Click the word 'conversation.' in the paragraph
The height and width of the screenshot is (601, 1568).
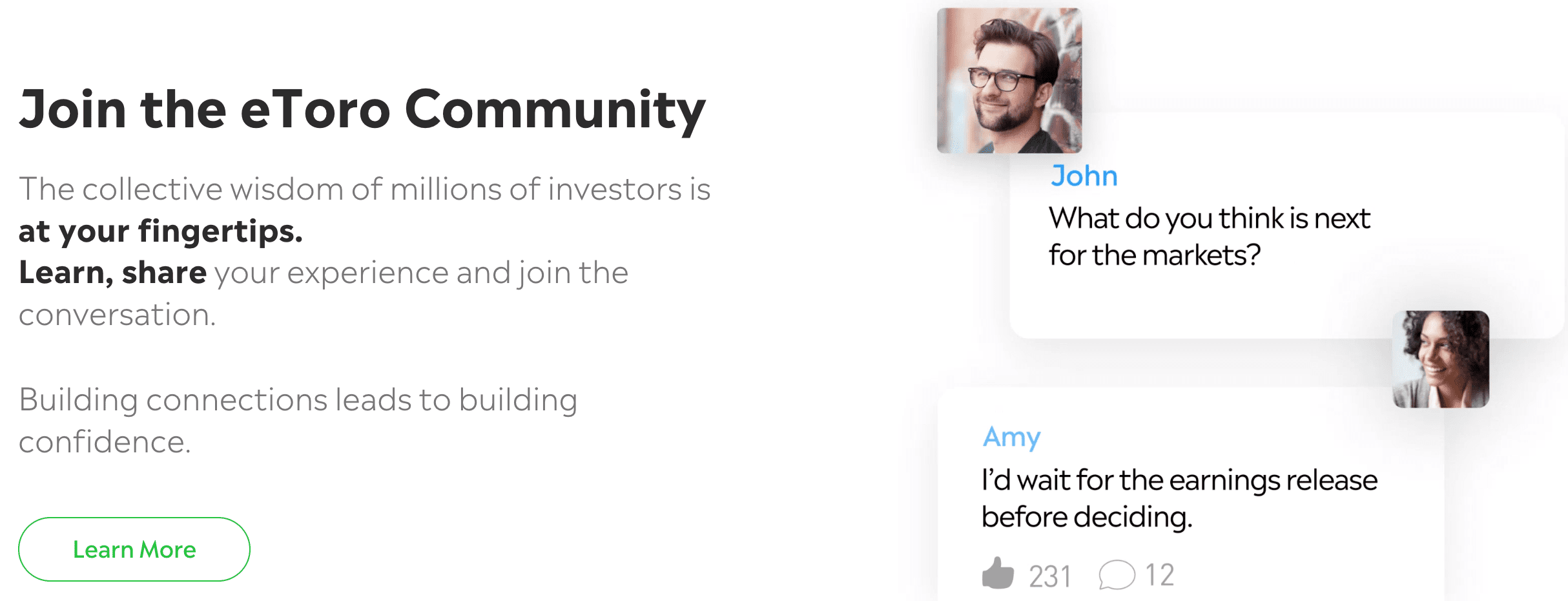(x=117, y=315)
